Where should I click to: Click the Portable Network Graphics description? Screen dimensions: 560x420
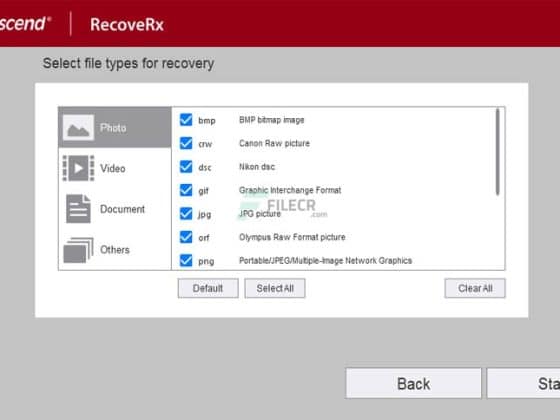pos(325,261)
